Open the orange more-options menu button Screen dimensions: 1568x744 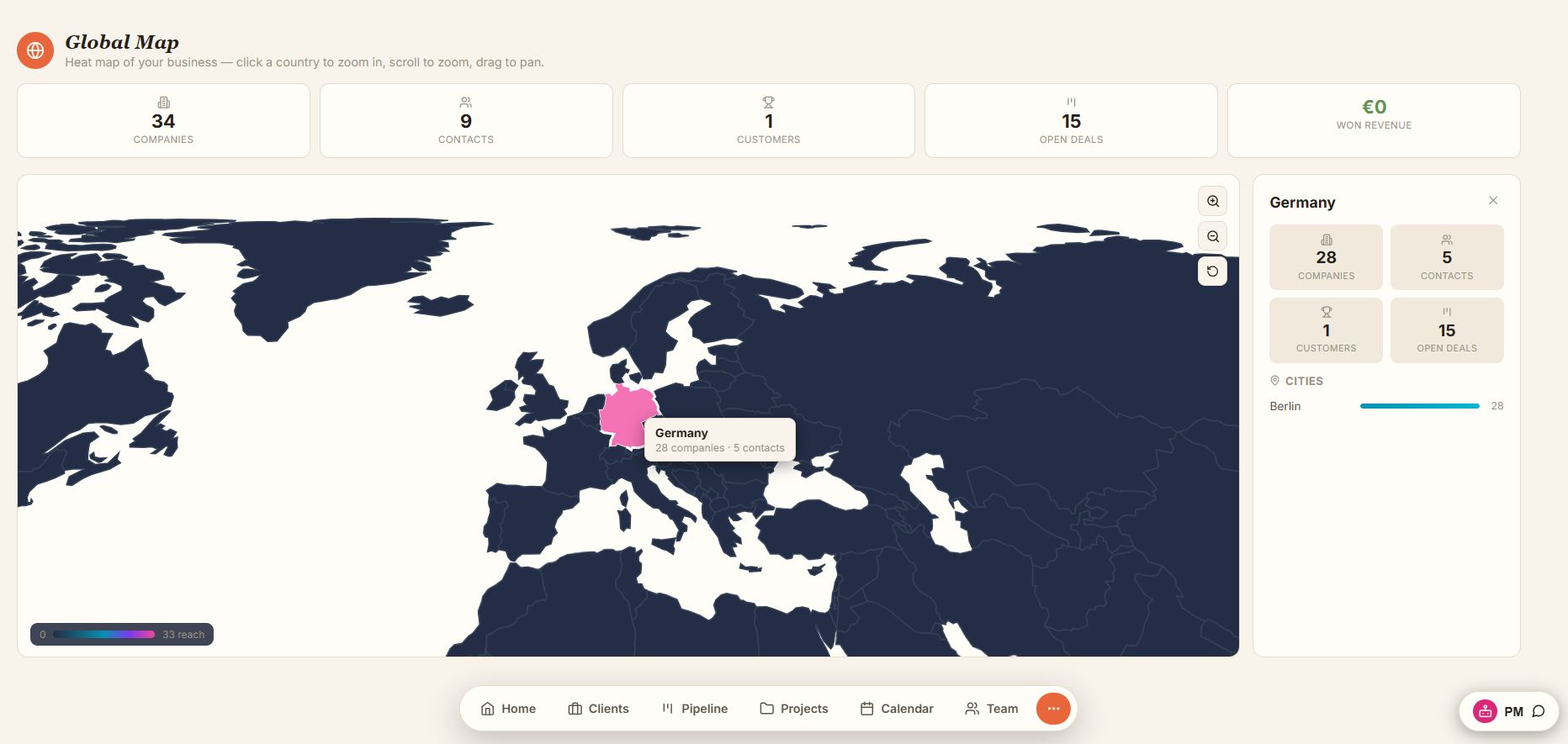point(1053,709)
